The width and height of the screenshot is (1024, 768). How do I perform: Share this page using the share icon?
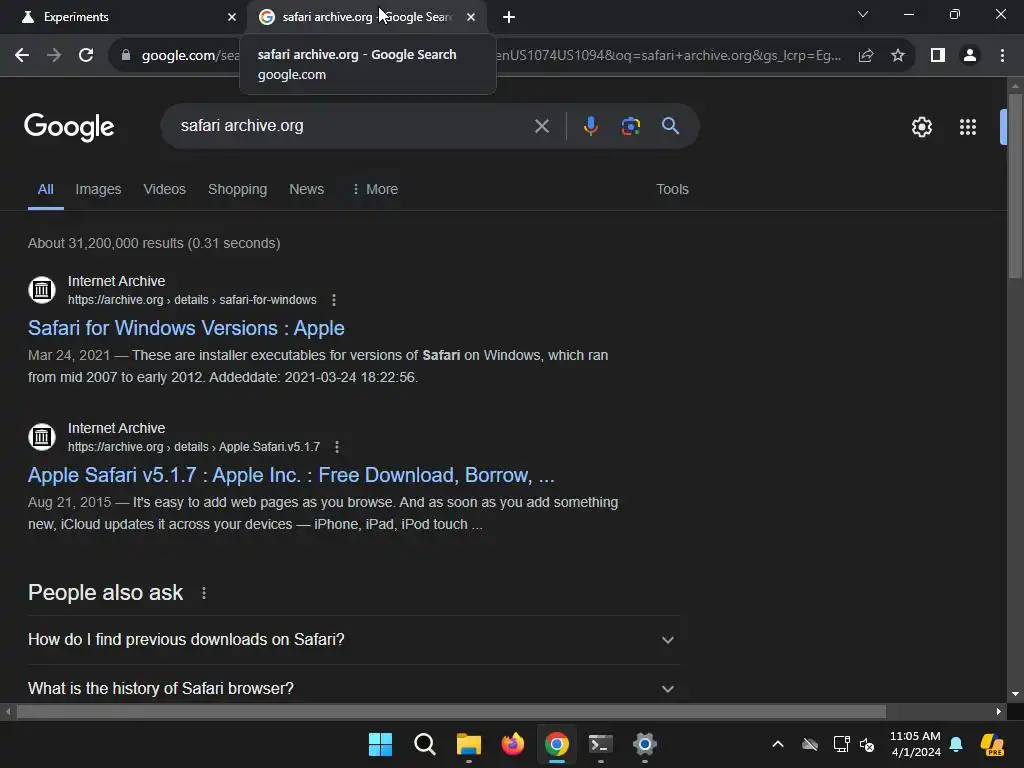click(866, 56)
